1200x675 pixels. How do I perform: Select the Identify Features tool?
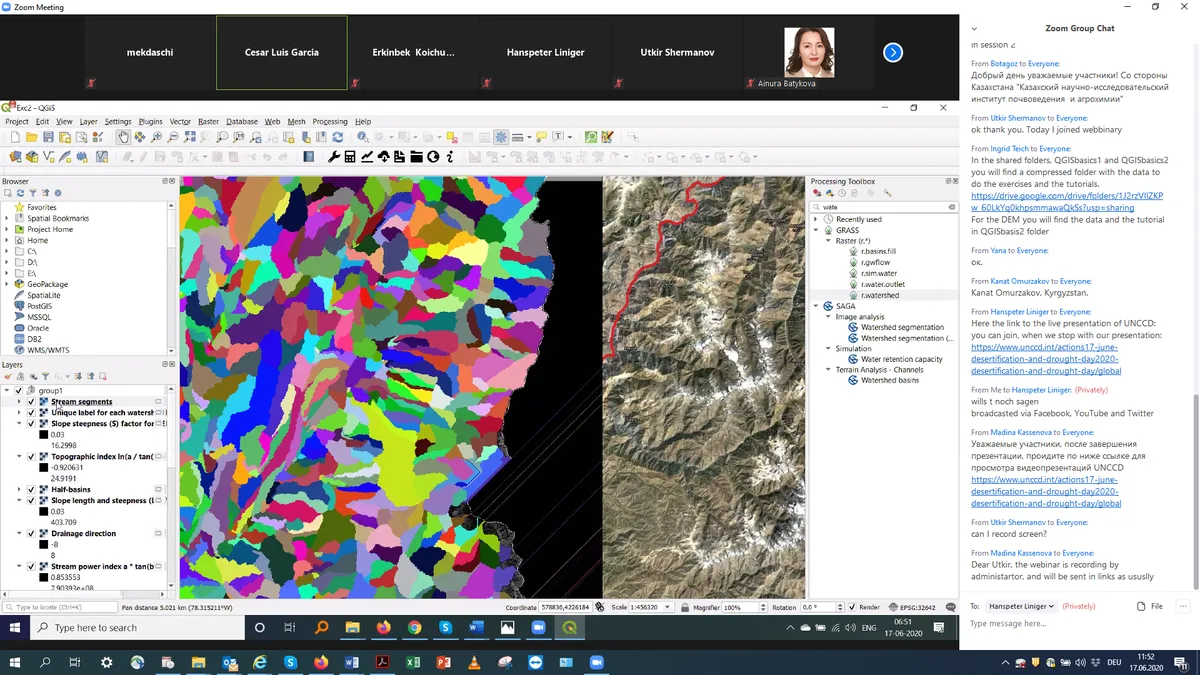363,137
